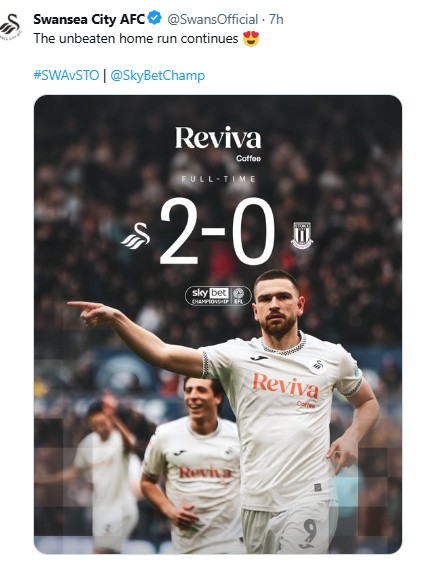Open the Swansea City swan profile avatar
445x562 pixels.
tap(11, 27)
